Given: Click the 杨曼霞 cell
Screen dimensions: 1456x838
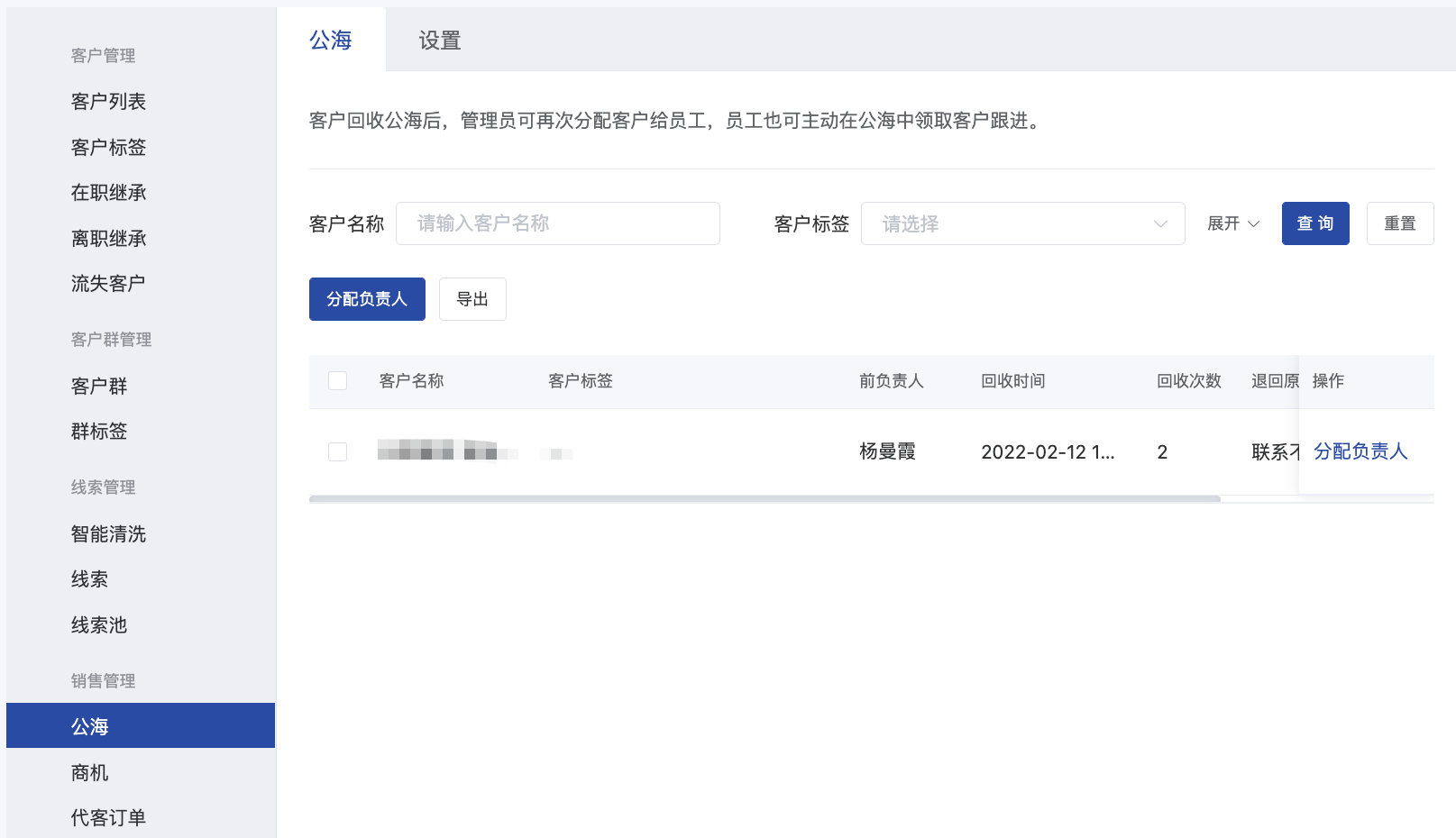Looking at the screenshot, I should pyautogui.click(x=888, y=451).
